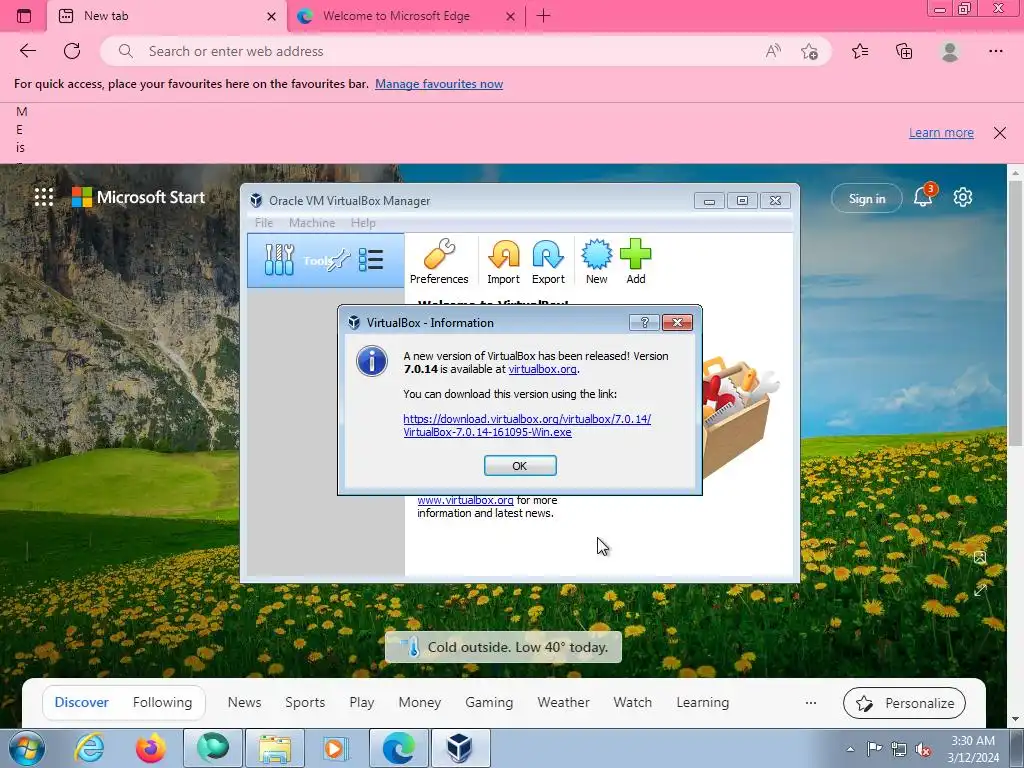Click the Personalize button

coord(904,703)
